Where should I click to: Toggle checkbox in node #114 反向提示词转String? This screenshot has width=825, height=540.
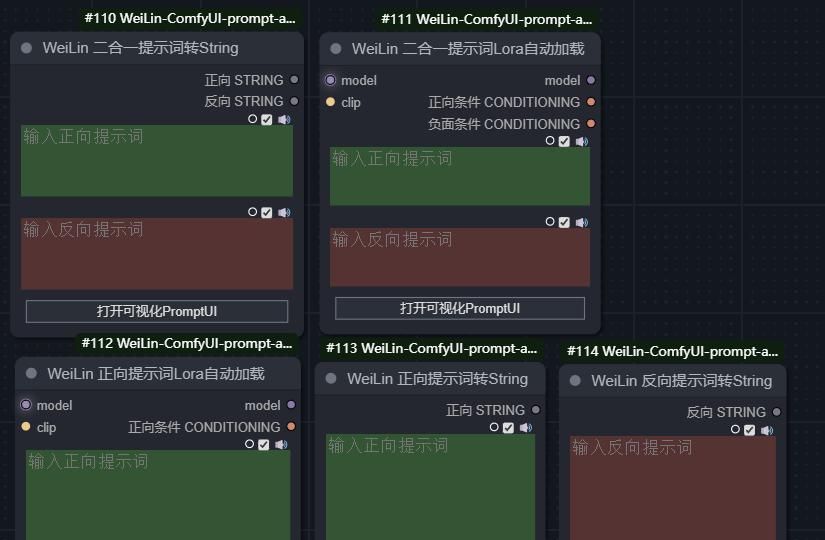(x=749, y=431)
